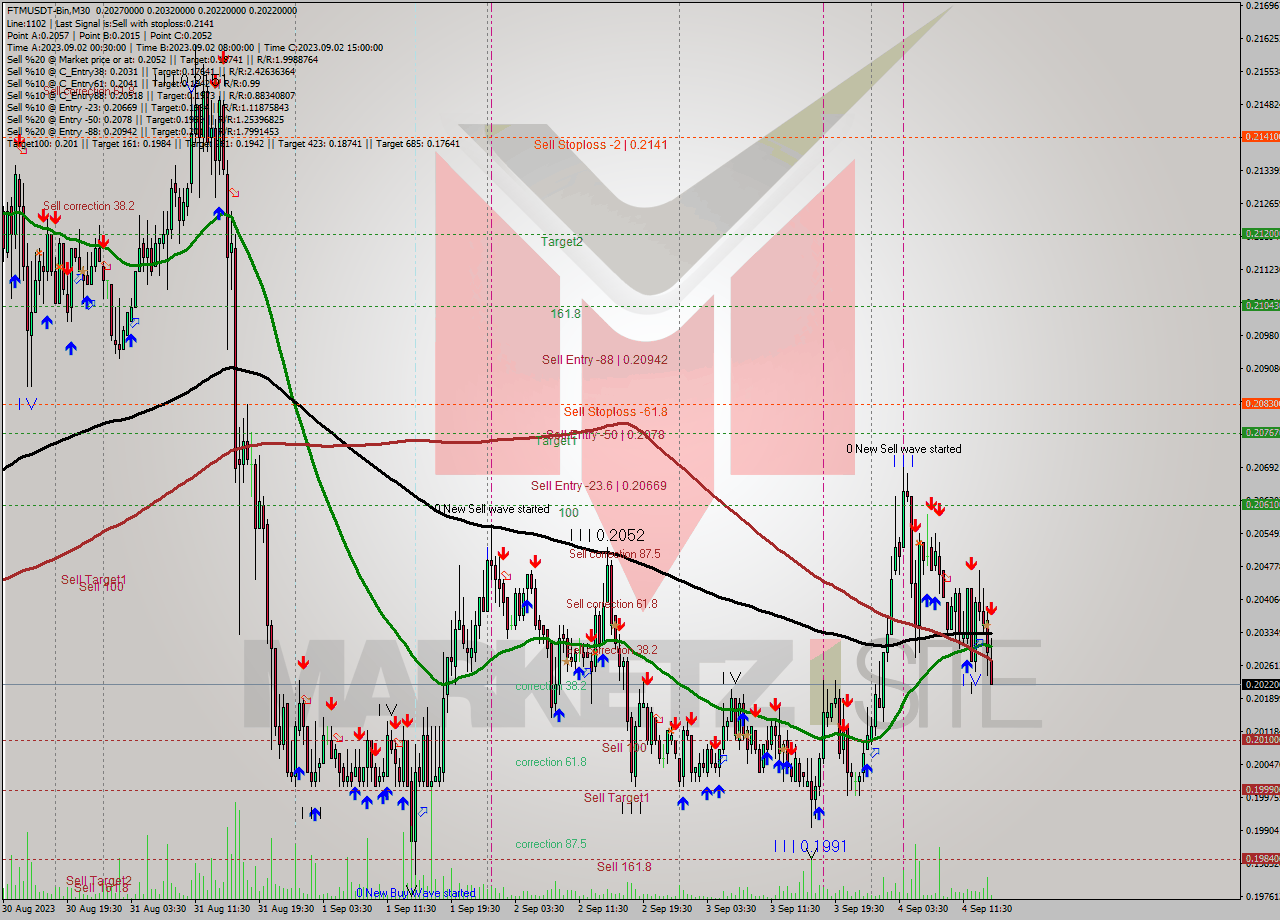Click the '31 Aug 11:30' time axis label
Viewport: 1280px width, 920px height.
pos(222,909)
